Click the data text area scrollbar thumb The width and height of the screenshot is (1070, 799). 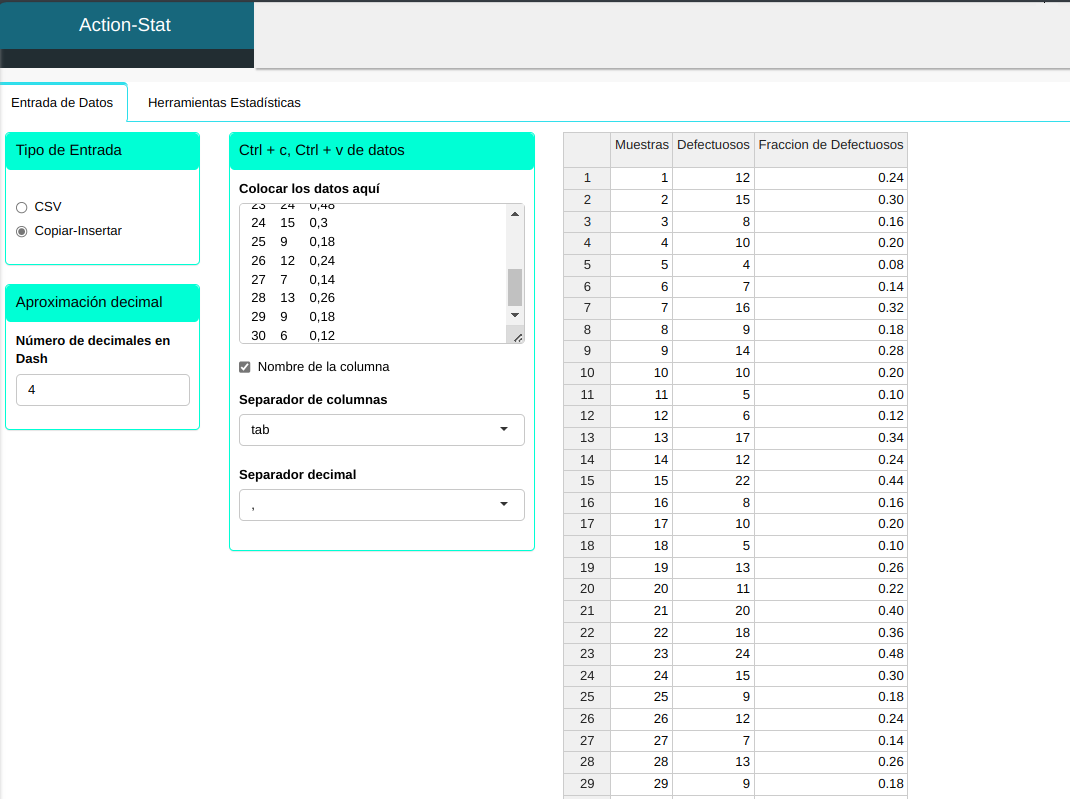[515, 287]
